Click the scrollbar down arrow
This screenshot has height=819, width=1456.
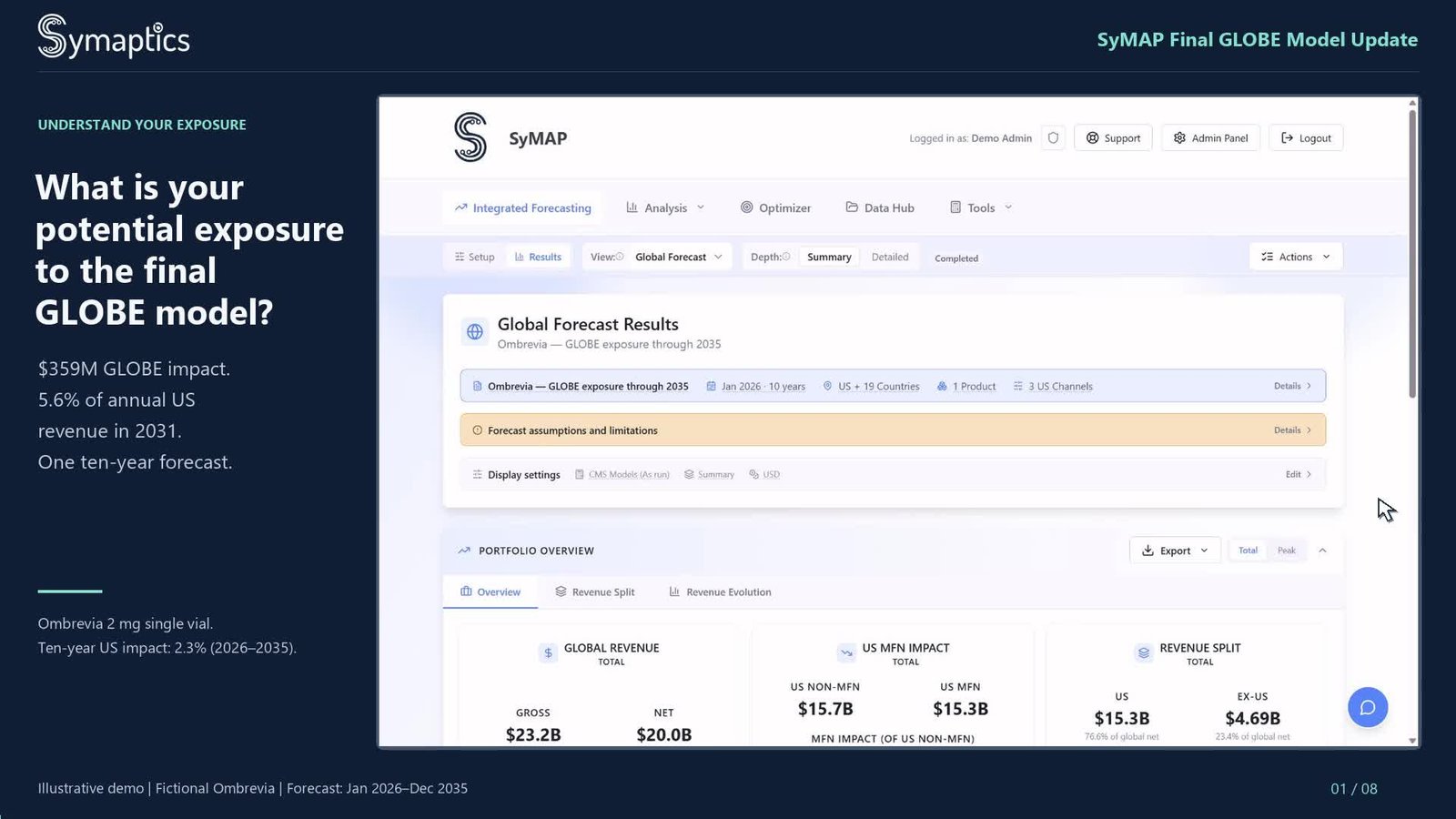[1412, 741]
